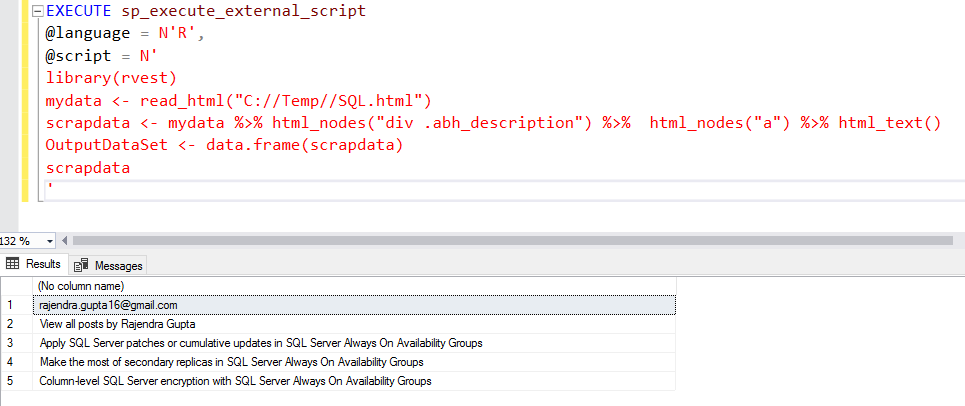Image resolution: width=965 pixels, height=406 pixels.
Task: Select row header number 1
Action: (16, 305)
